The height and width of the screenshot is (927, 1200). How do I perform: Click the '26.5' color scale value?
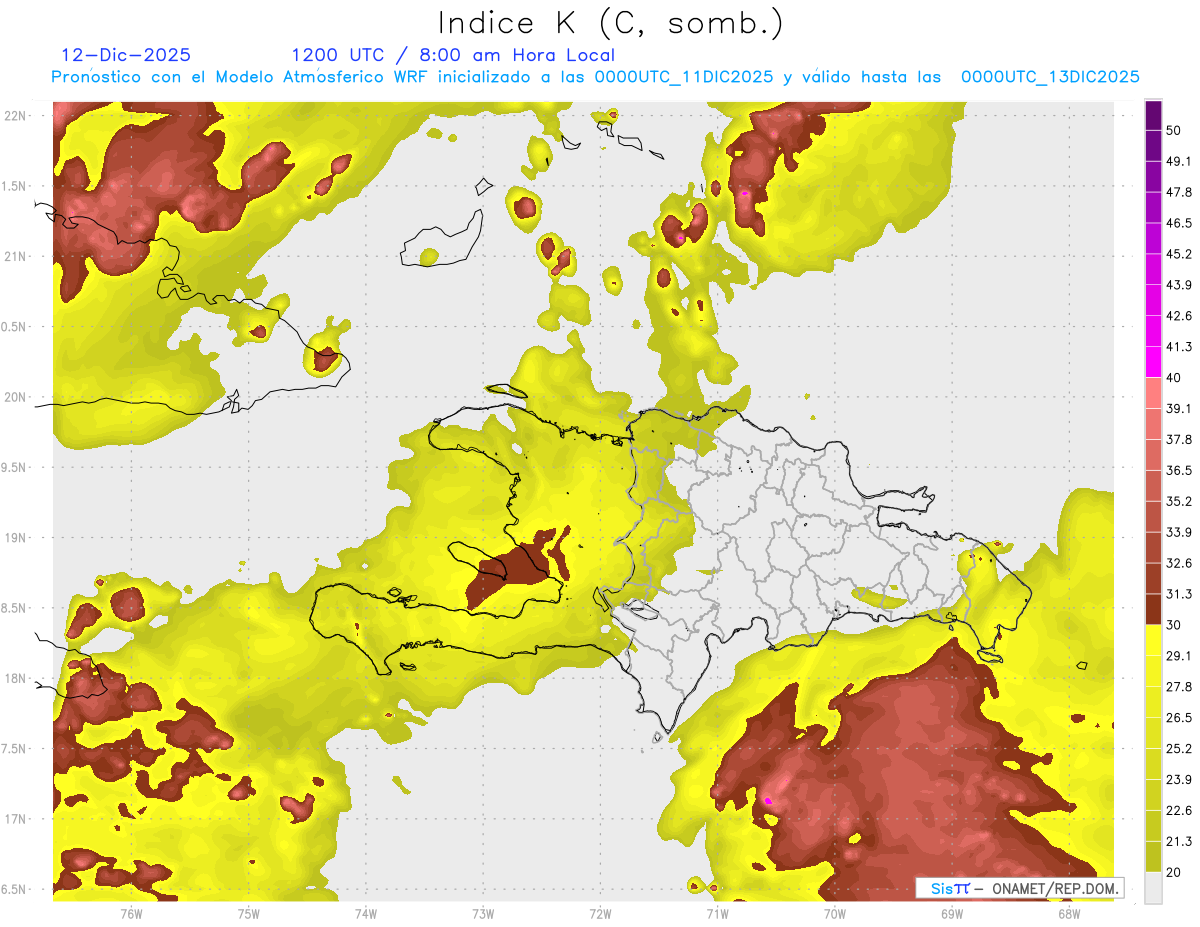coord(1178,718)
